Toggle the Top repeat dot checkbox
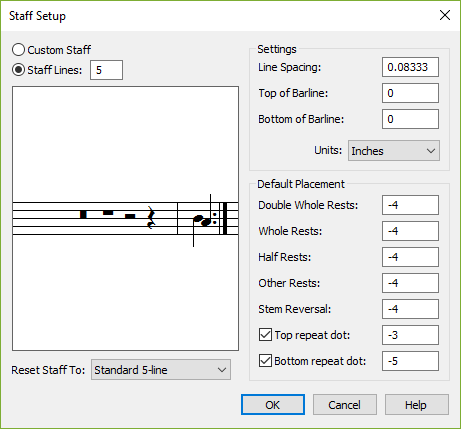 (265, 335)
